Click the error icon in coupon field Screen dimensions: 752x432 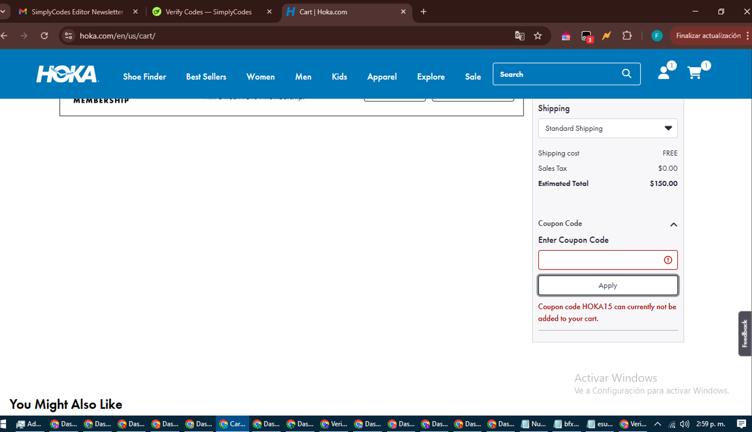coord(668,260)
